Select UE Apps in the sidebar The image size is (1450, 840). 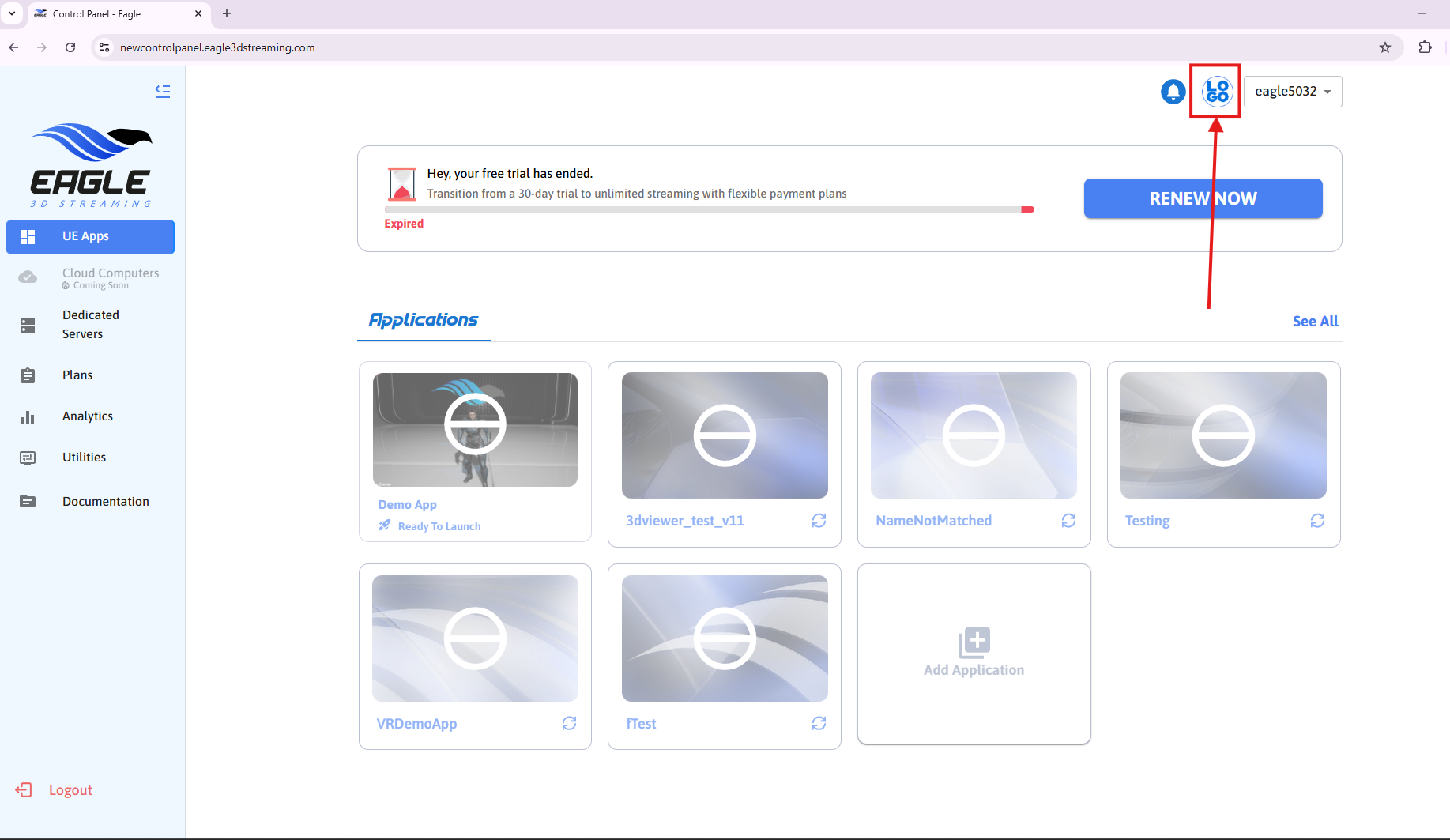tap(90, 236)
